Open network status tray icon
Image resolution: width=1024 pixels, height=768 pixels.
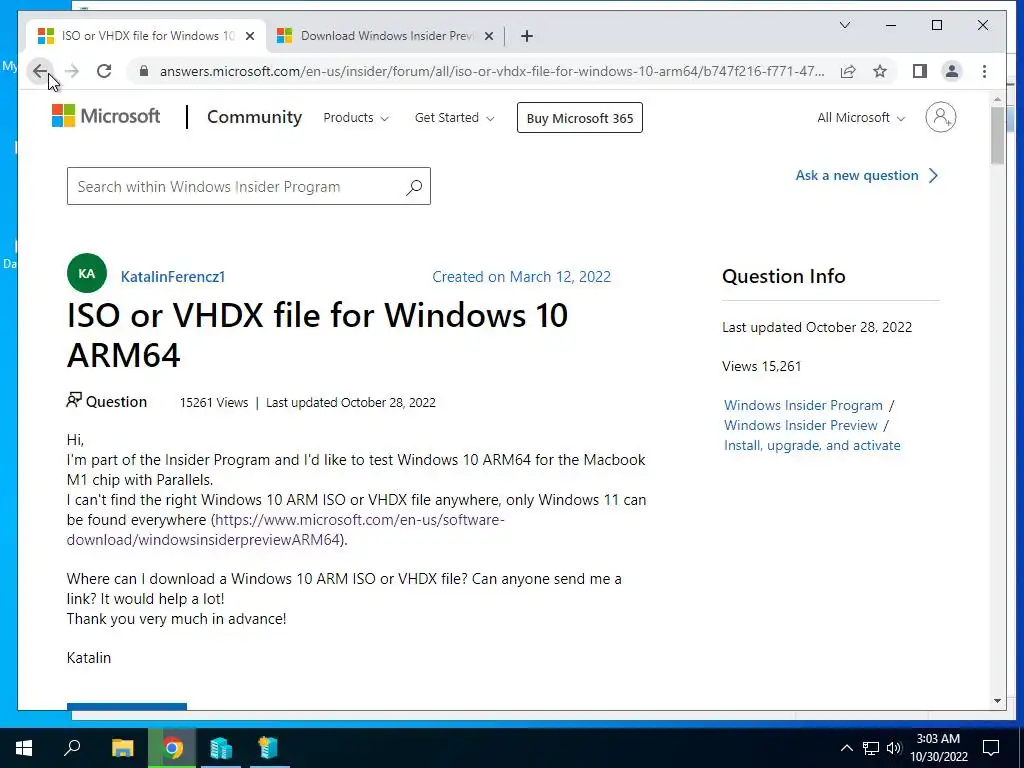871,748
